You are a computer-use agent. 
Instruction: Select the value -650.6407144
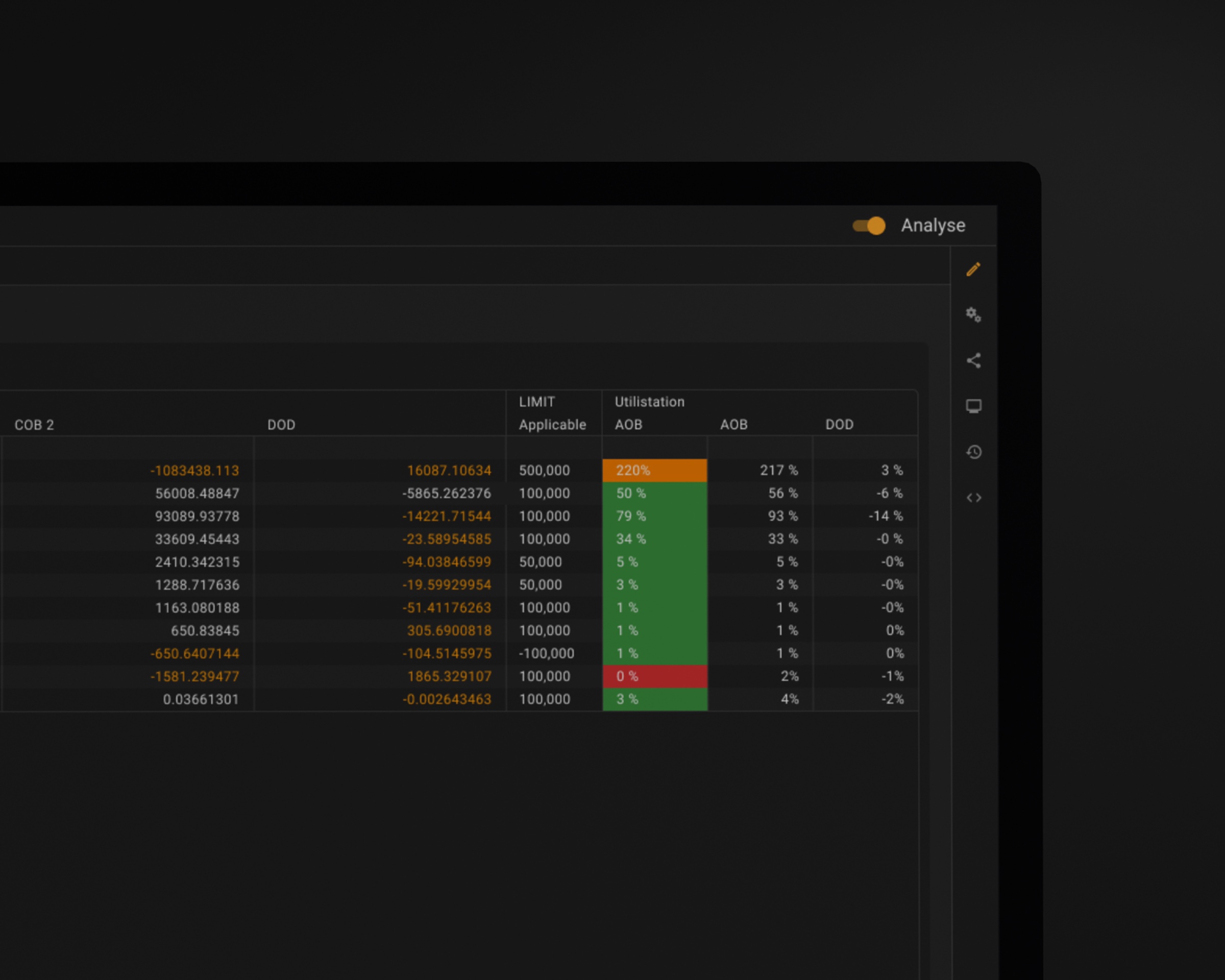(x=195, y=653)
